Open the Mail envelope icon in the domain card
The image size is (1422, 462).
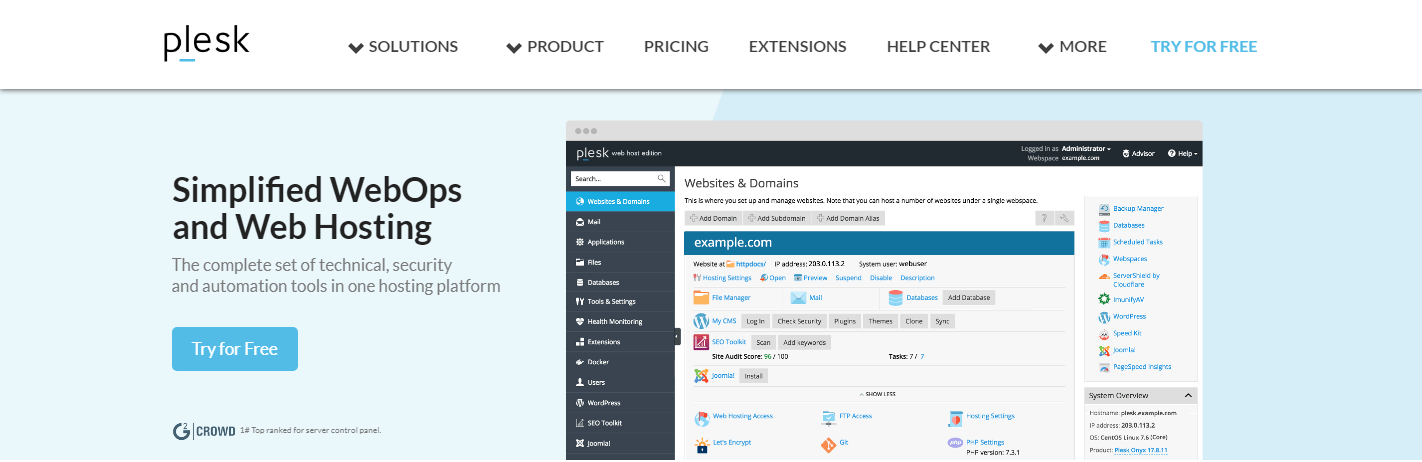799,297
